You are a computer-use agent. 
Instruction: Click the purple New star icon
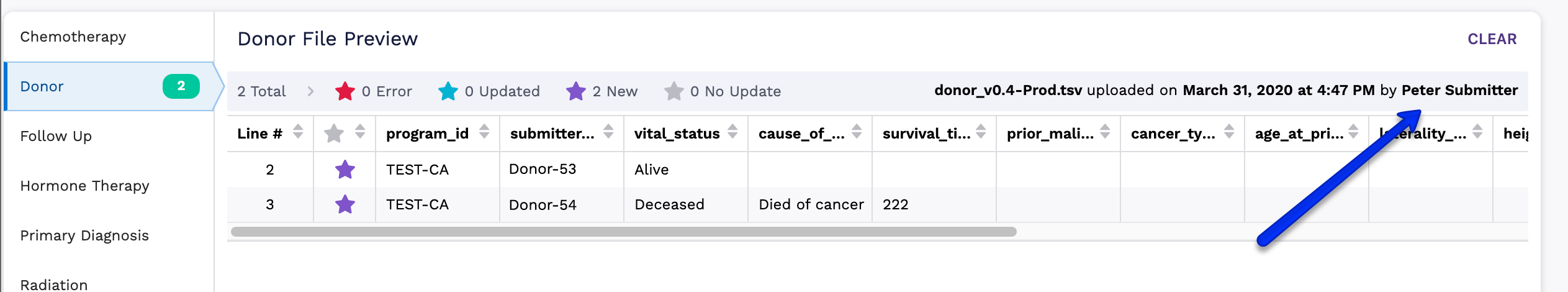[575, 91]
